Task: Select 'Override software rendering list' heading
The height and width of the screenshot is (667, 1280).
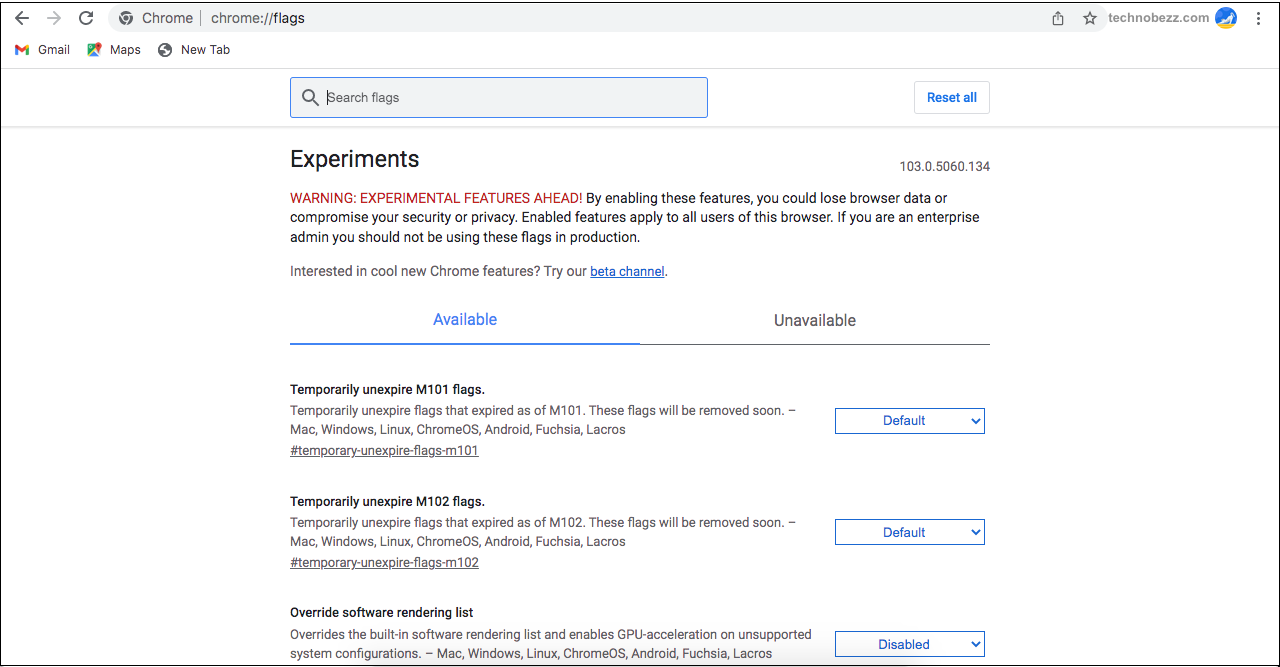Action: (x=382, y=613)
